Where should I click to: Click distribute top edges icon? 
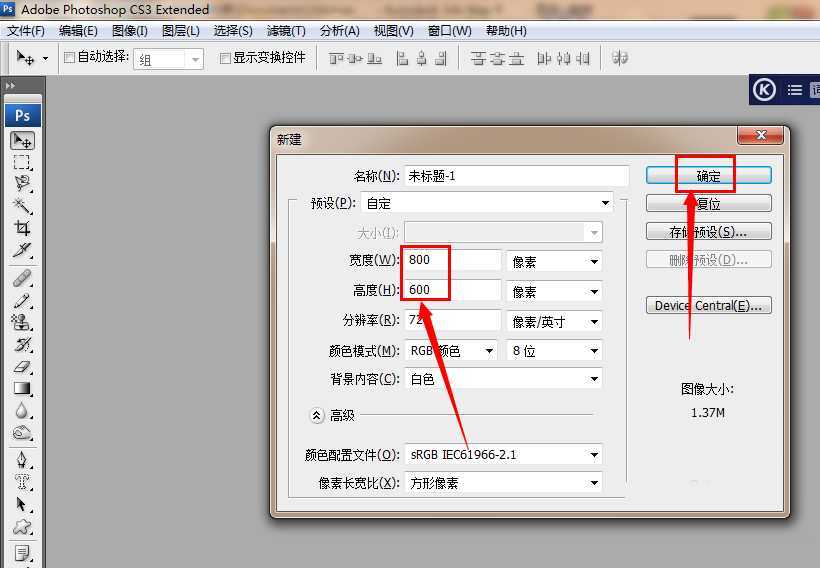tap(477, 58)
